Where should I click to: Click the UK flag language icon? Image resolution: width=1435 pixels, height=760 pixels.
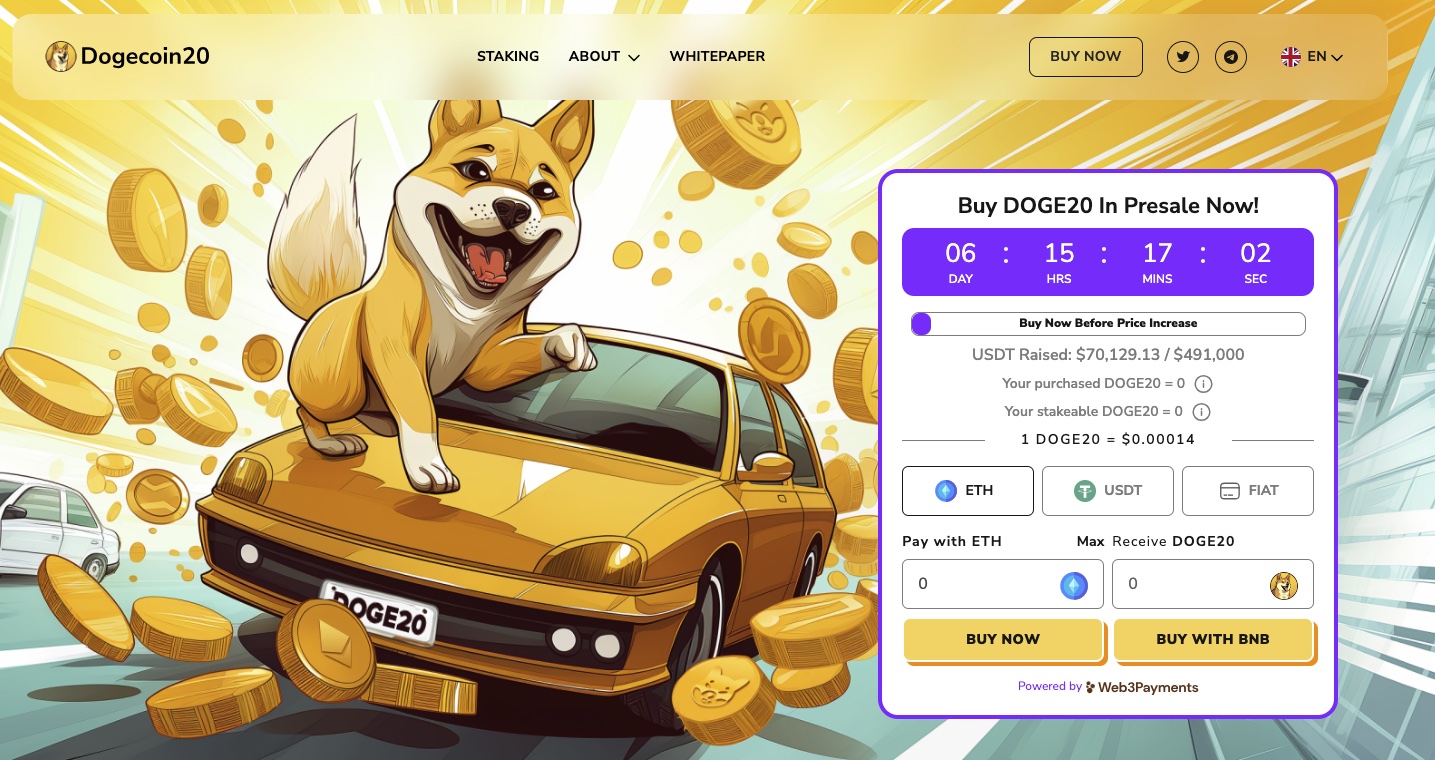coord(1291,57)
